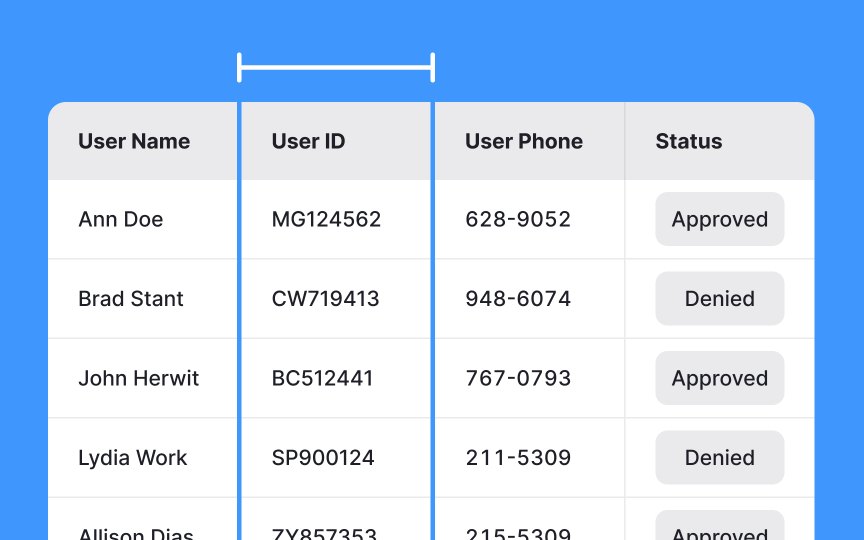This screenshot has width=864, height=540.
Task: Click the Status column header
Action: [x=688, y=142]
